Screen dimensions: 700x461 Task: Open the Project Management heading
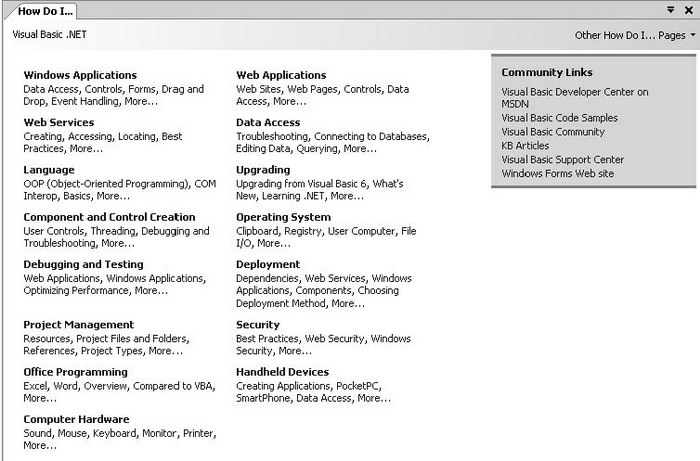[79, 324]
